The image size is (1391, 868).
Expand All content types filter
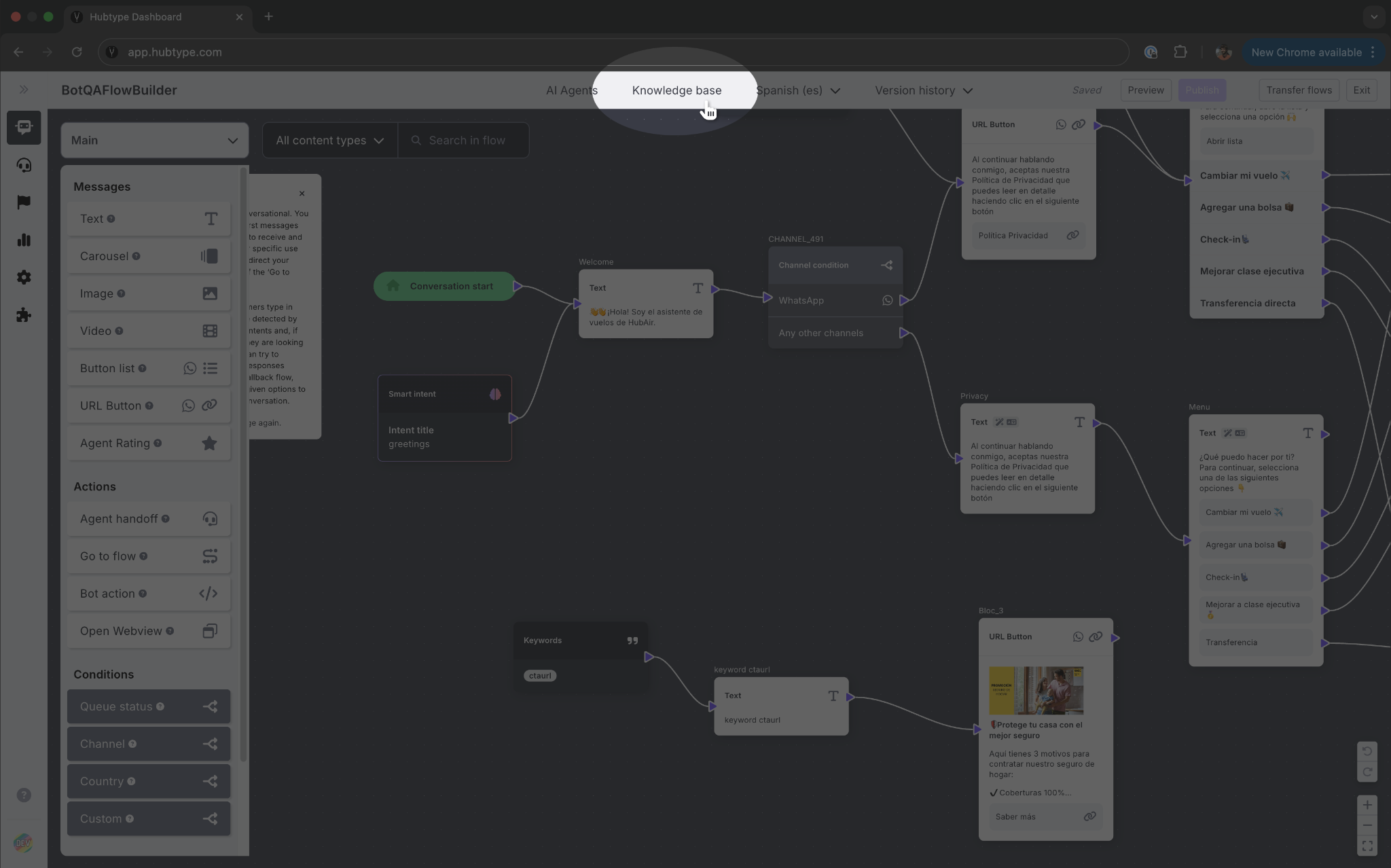[329, 141]
